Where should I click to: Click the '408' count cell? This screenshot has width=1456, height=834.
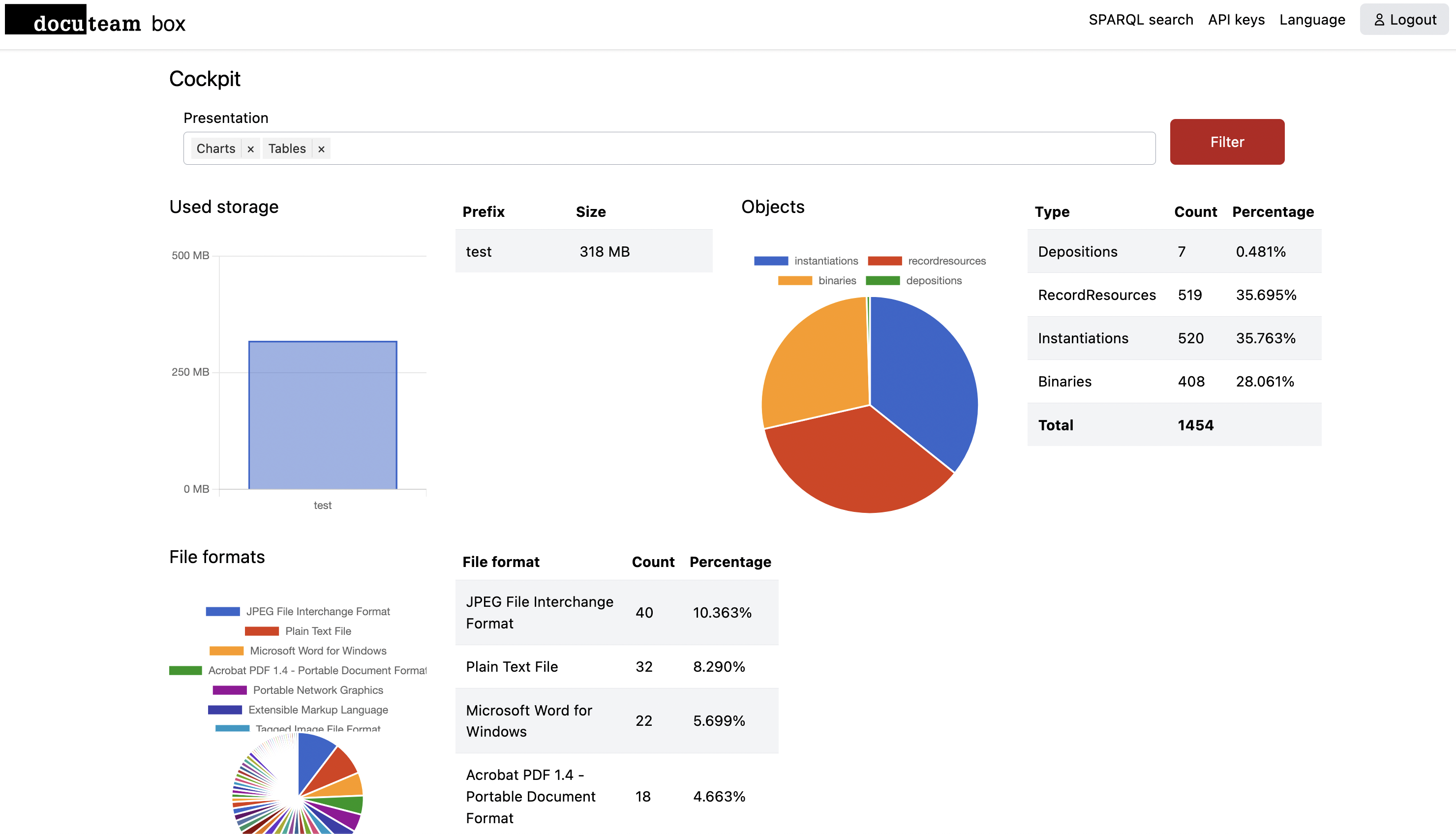coord(1191,382)
